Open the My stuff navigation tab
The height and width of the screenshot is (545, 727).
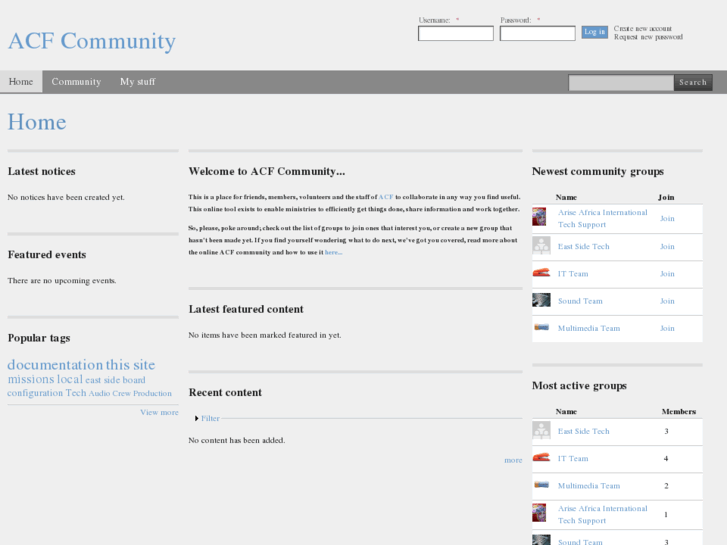click(x=138, y=82)
